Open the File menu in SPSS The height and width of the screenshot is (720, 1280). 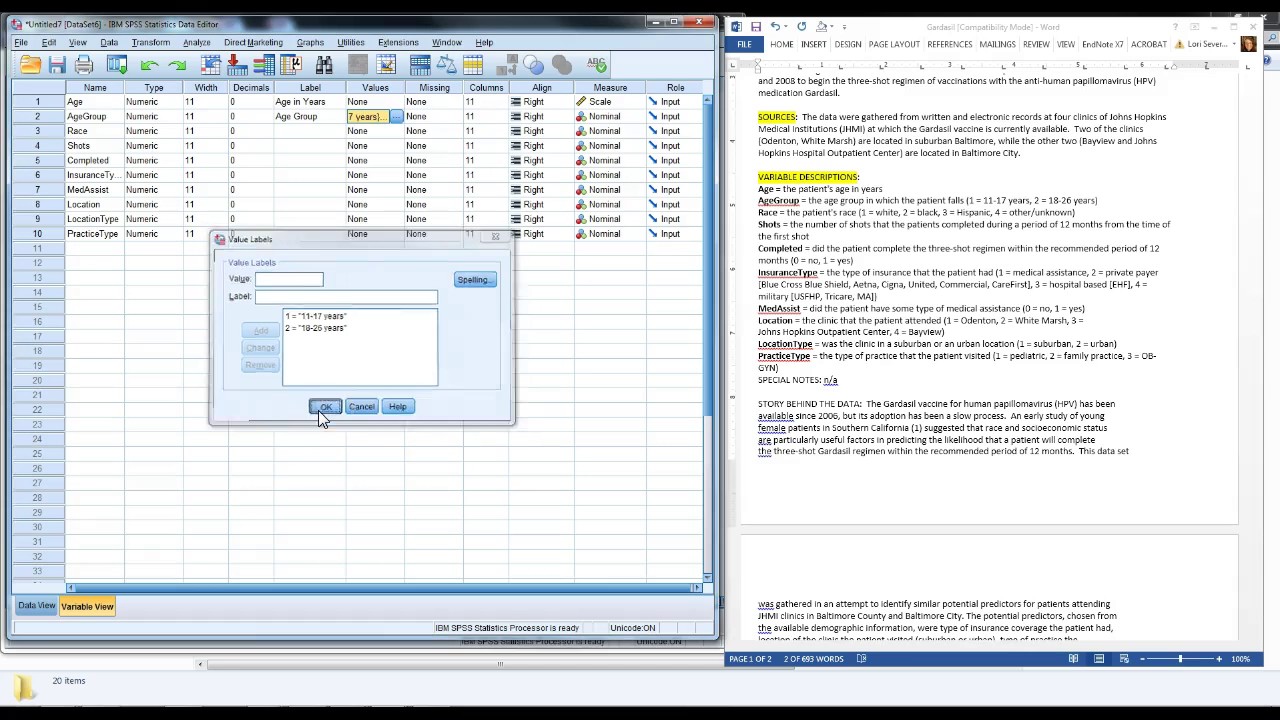tap(20, 43)
